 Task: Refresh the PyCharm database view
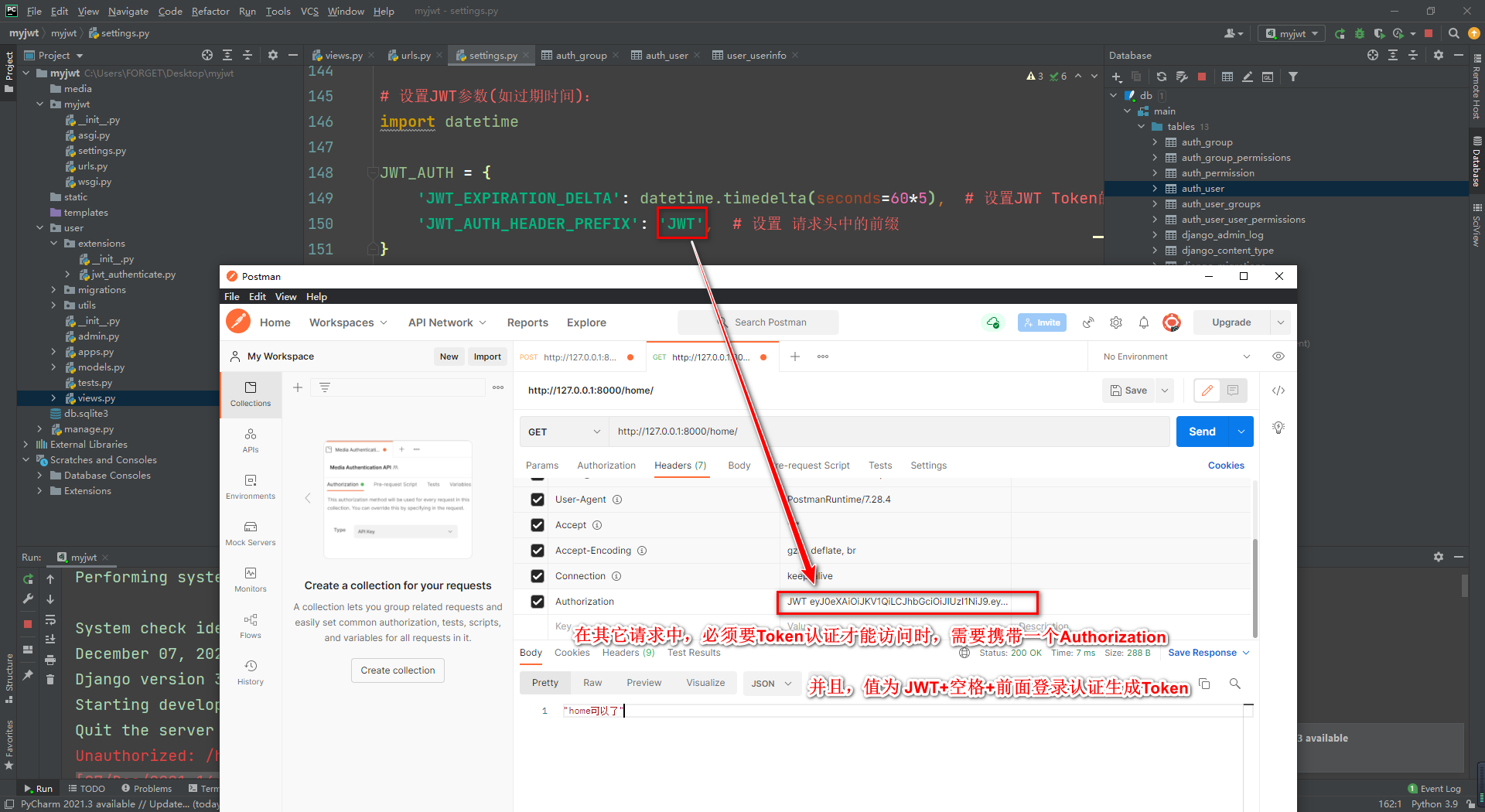coord(1162,77)
